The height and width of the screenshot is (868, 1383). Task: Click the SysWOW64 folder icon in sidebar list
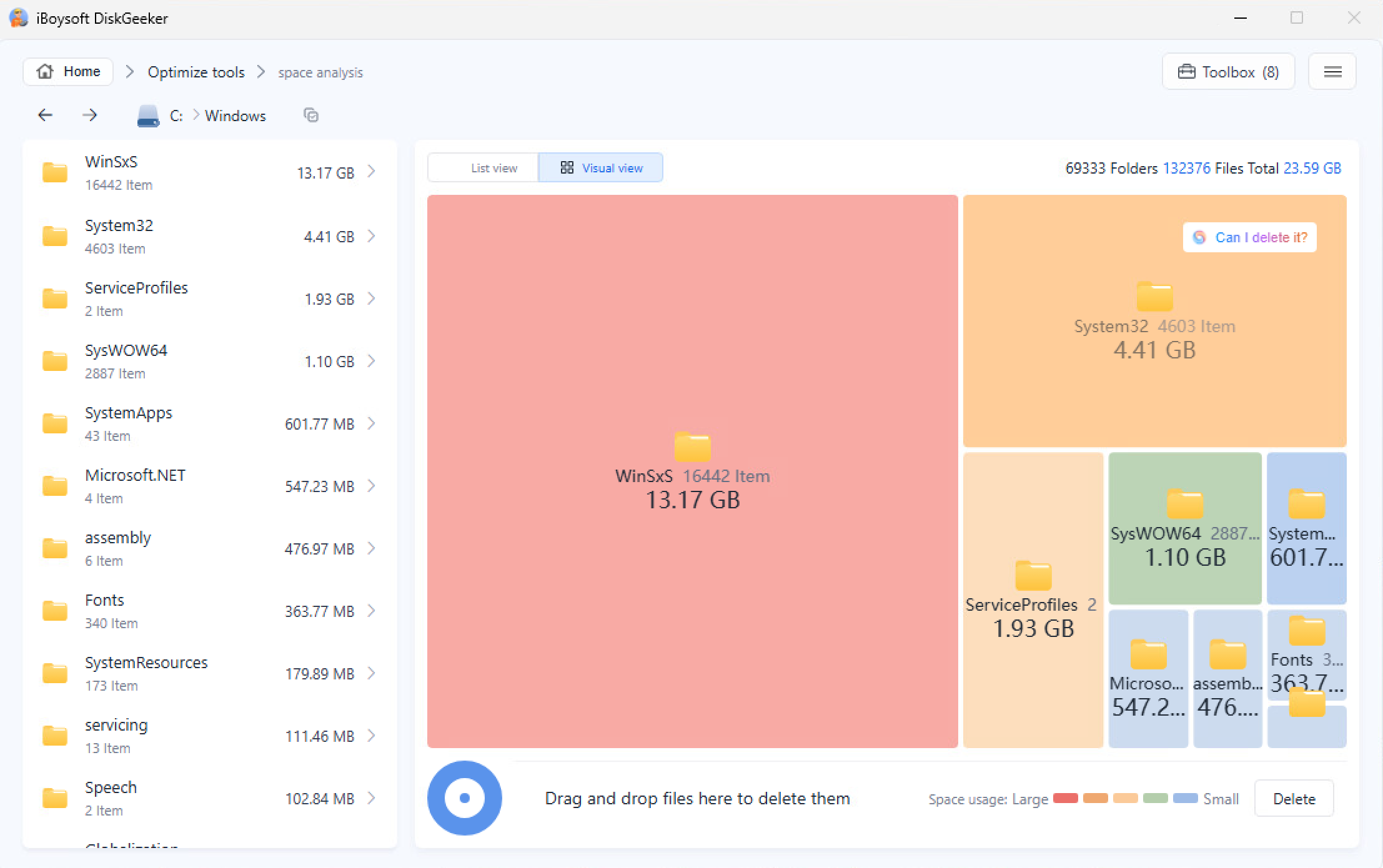pyautogui.click(x=55, y=361)
